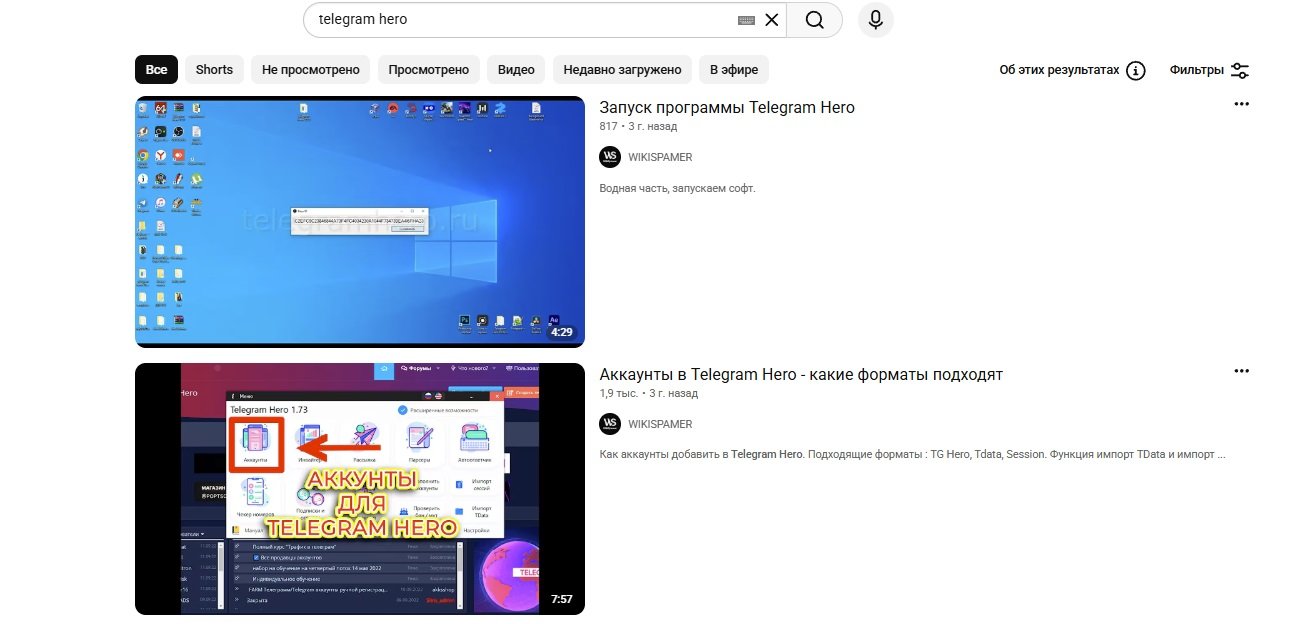This screenshot has width=1304, height=624.
Task: Open more options for Аккаунты в Telegram Hero video
Action: click(1242, 371)
